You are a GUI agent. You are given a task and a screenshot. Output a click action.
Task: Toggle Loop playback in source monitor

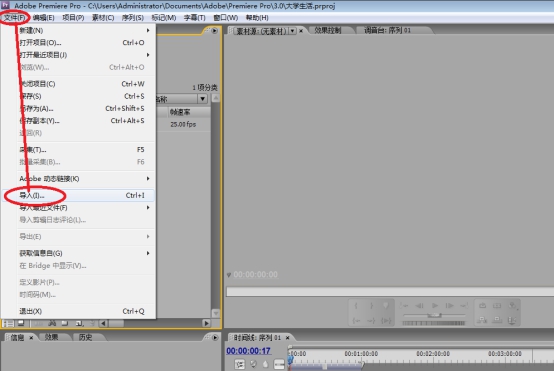[x=482, y=306]
